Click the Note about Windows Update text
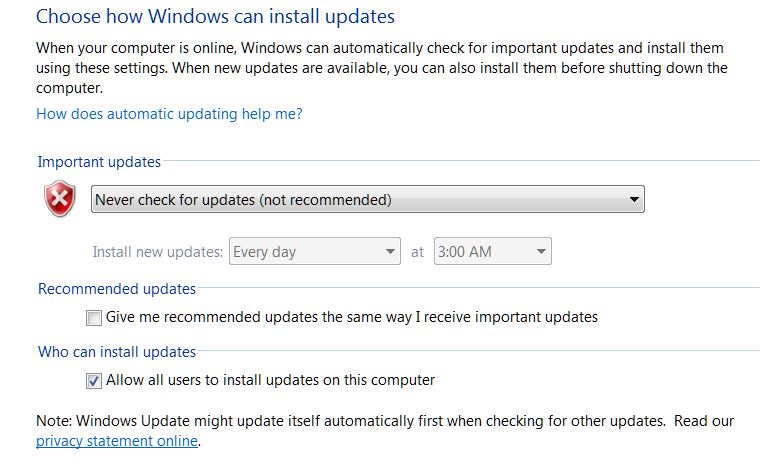Viewport: 774px width, 473px height. tap(350, 421)
